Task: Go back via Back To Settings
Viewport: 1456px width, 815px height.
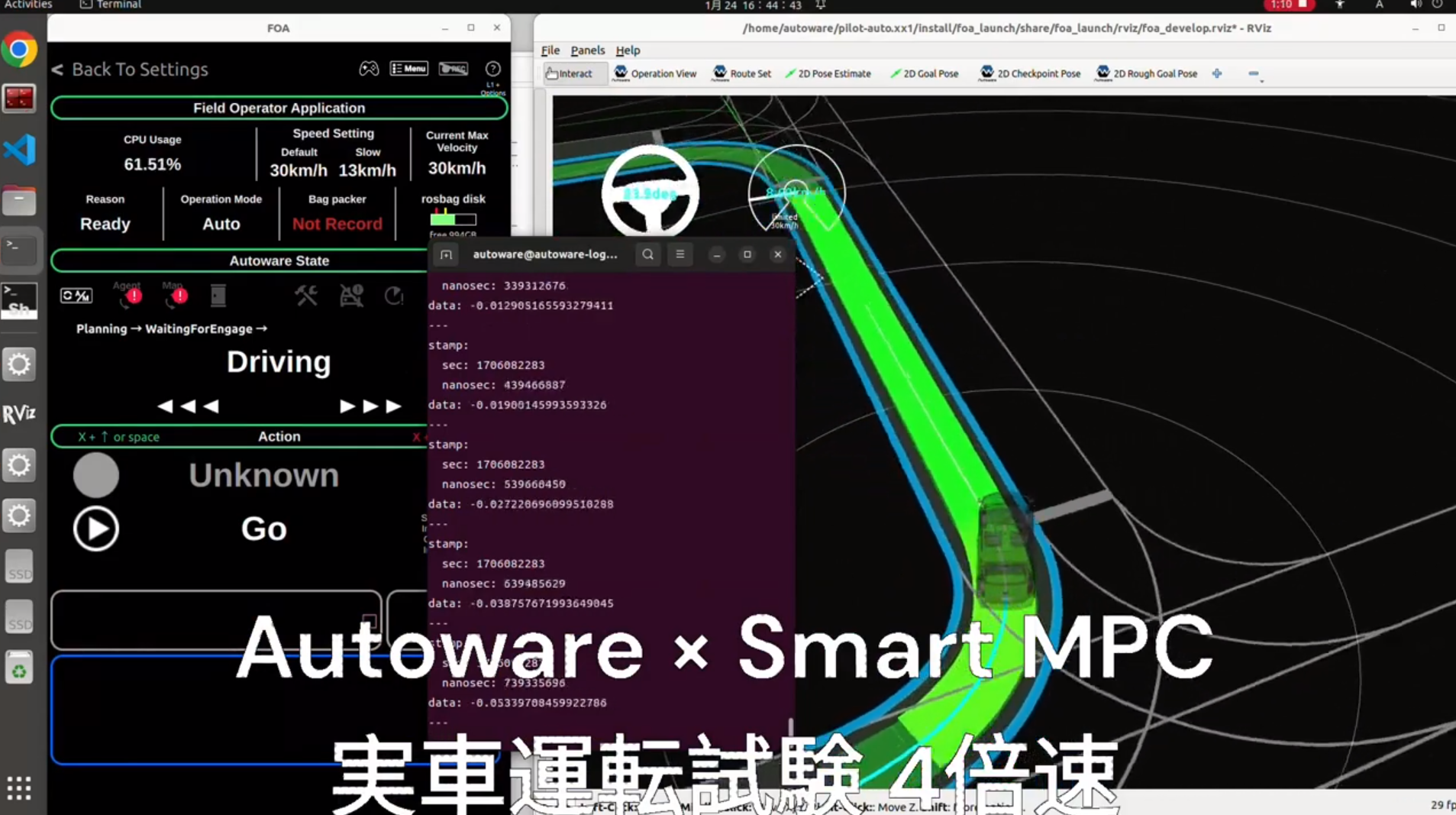Action: coord(130,70)
